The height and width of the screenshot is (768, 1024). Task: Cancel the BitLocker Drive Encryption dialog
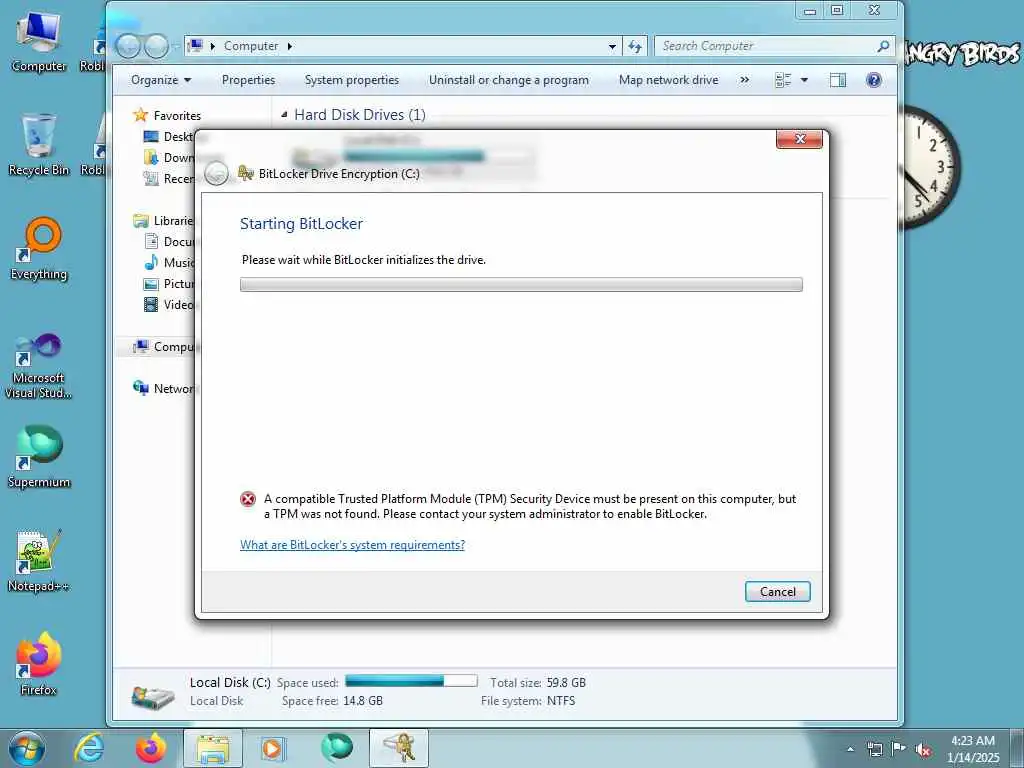point(777,592)
